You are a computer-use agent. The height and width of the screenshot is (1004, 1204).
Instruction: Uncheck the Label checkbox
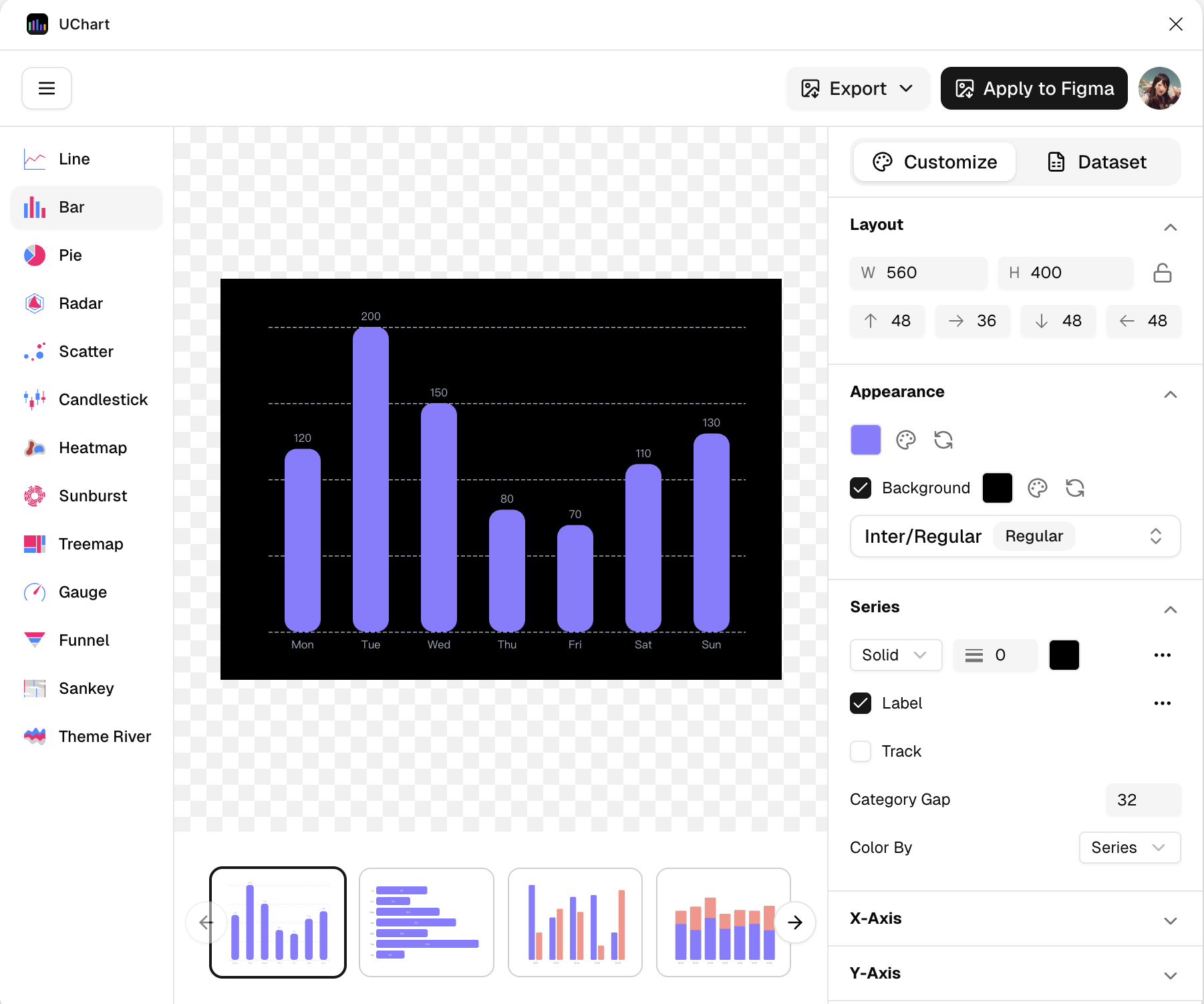(861, 703)
